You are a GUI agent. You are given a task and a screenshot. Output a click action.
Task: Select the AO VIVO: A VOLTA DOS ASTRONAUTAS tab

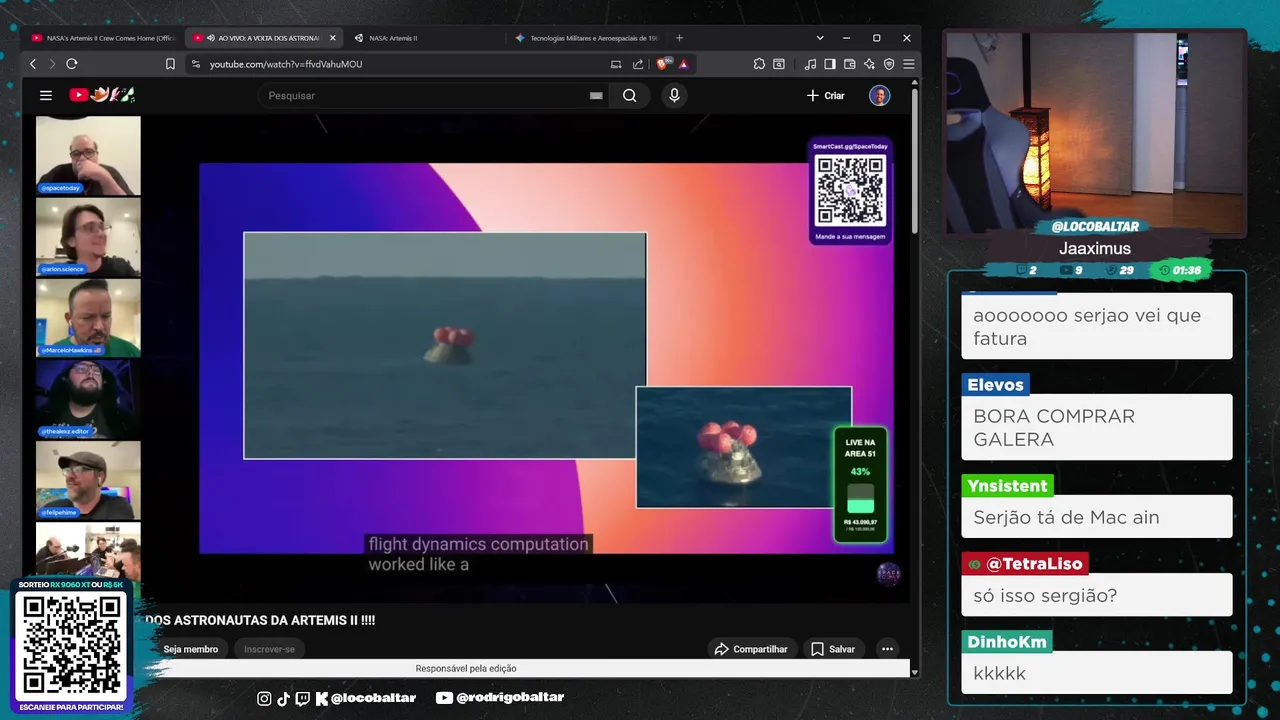(264, 38)
